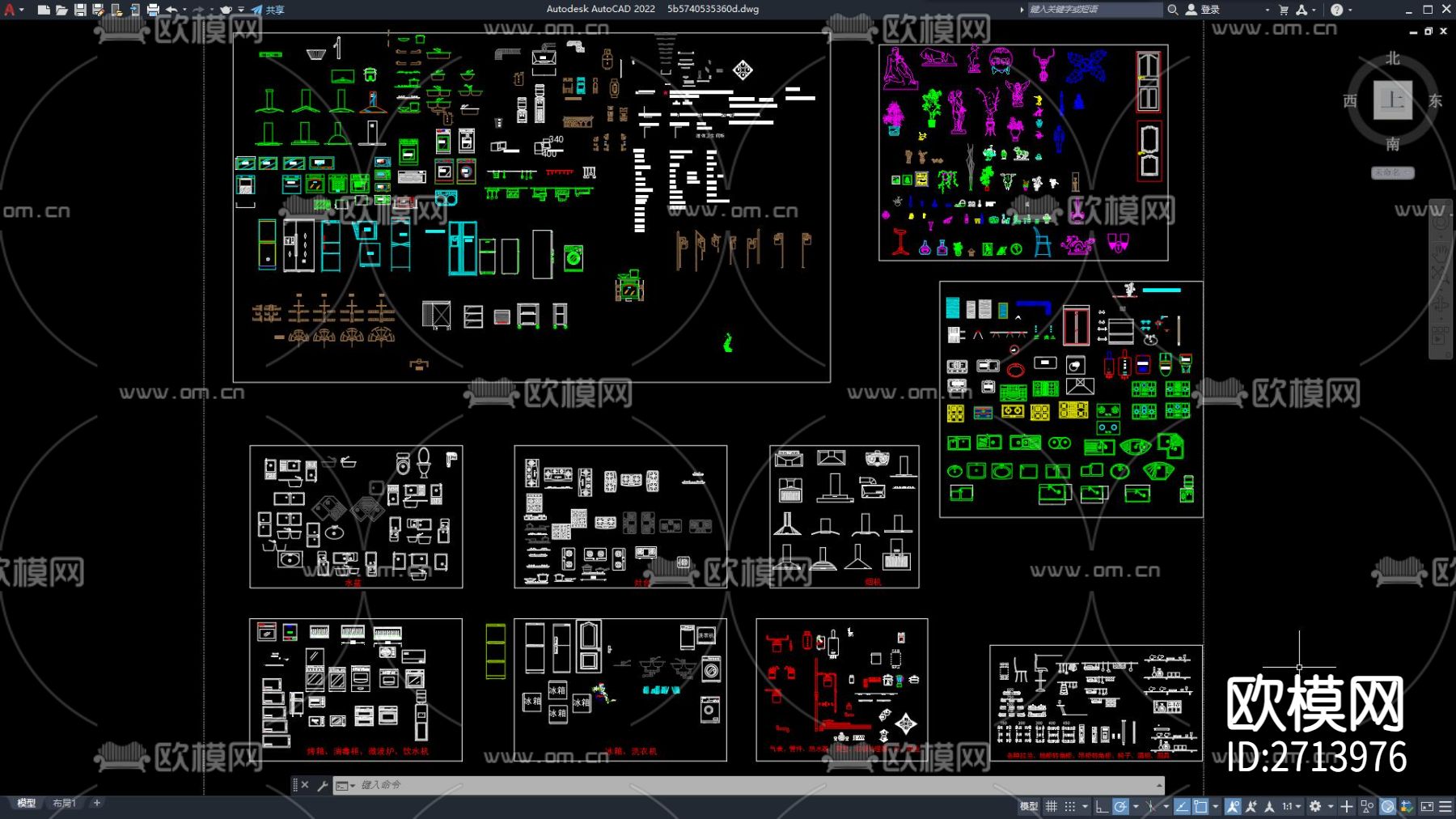The height and width of the screenshot is (819, 1456).
Task: Click the search magnifier icon
Action: click(x=1172, y=10)
